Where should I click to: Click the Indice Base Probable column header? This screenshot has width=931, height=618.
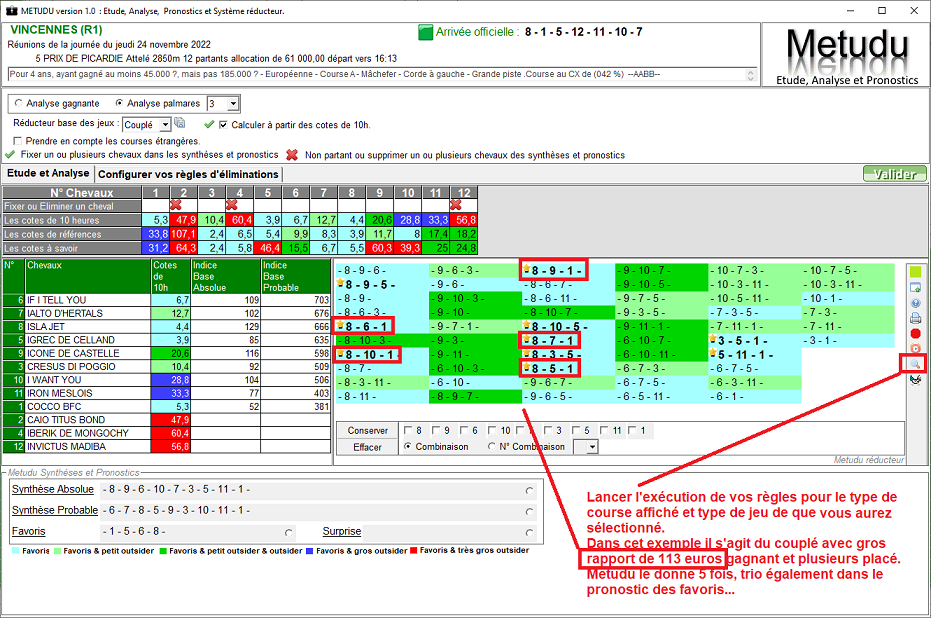click(296, 276)
